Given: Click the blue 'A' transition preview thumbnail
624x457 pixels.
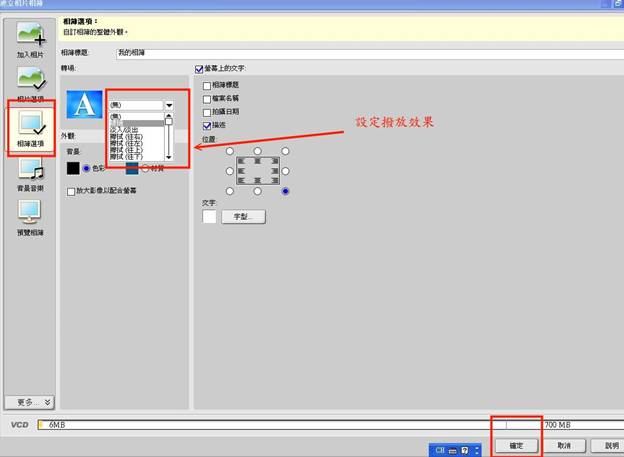Looking at the screenshot, I should point(84,105).
